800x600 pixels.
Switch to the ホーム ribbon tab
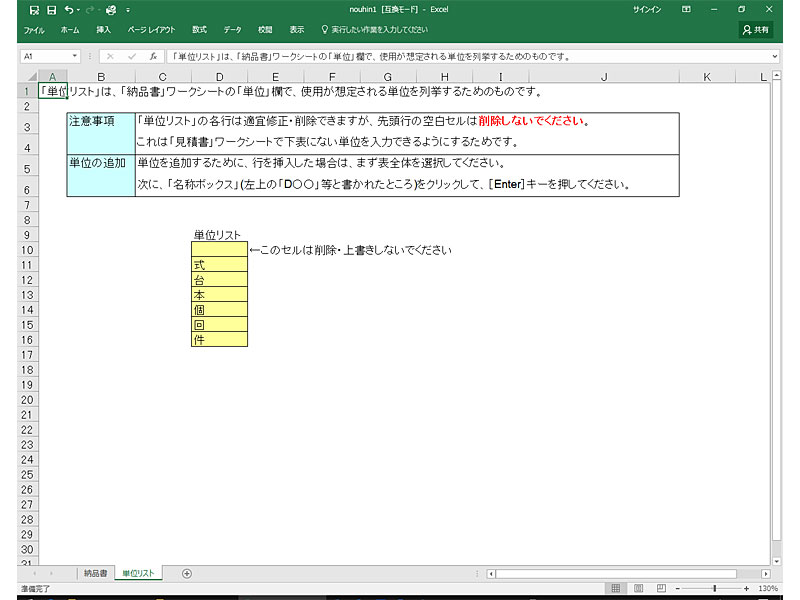[70, 30]
